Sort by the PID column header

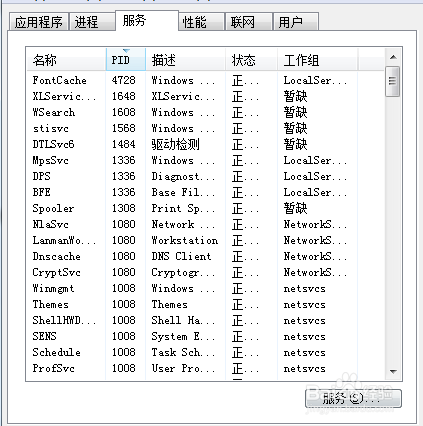(x=126, y=60)
